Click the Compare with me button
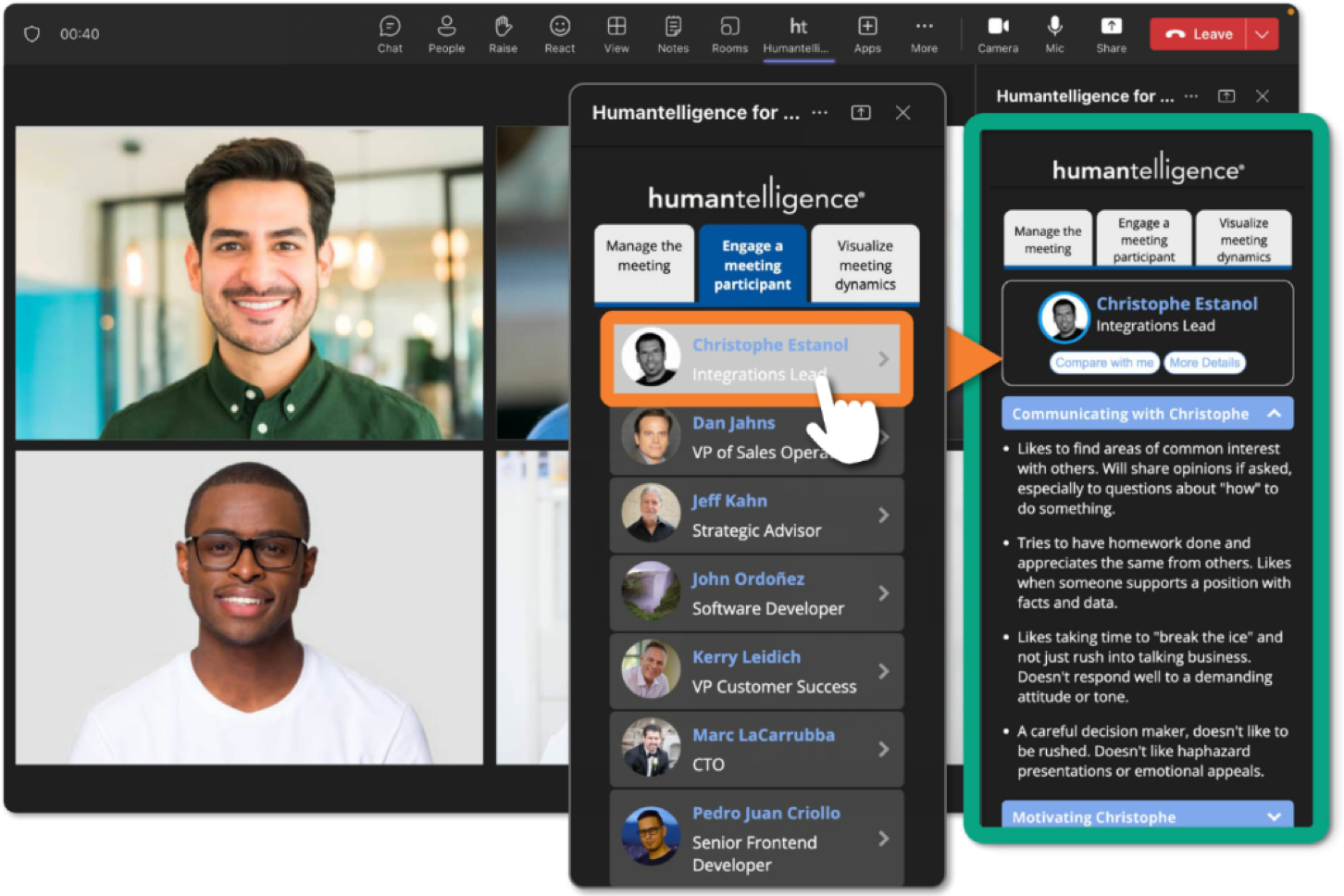The width and height of the screenshot is (1344, 896). (1104, 363)
